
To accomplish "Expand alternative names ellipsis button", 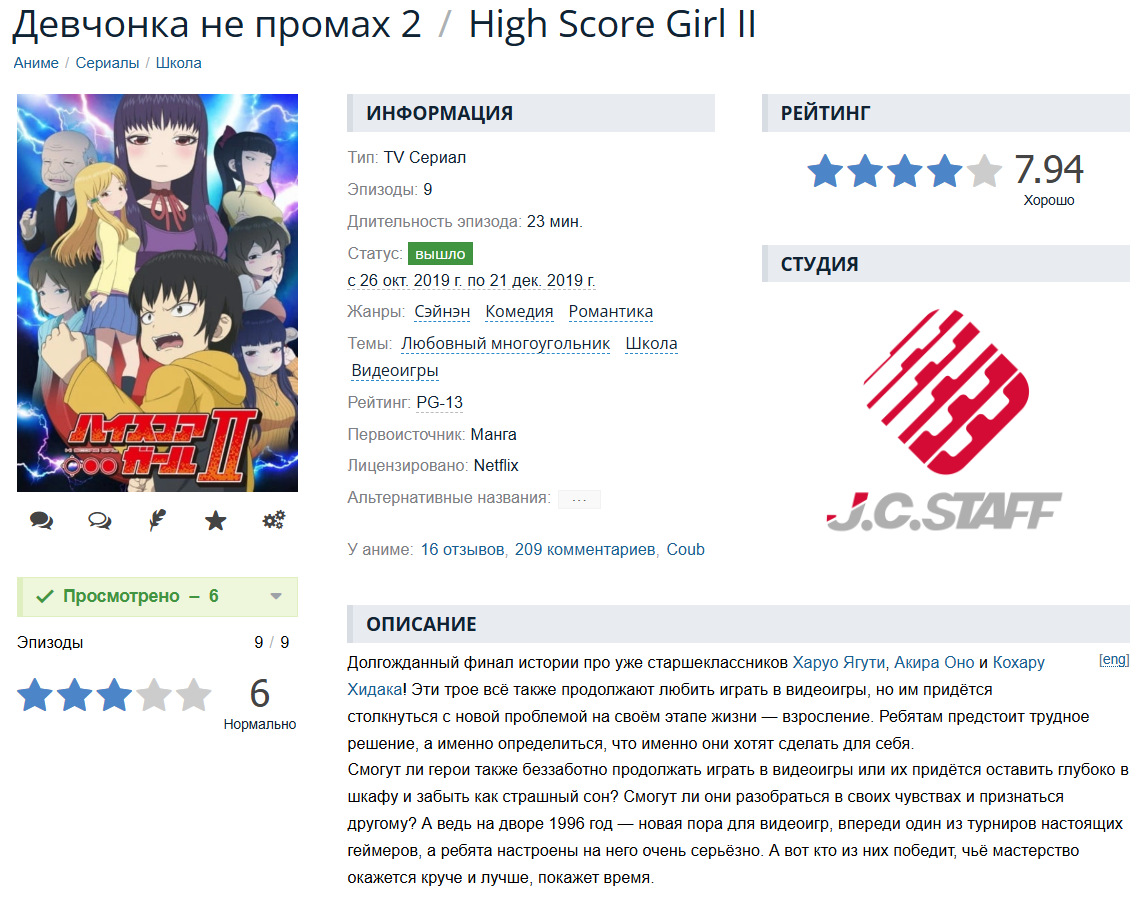I will [579, 499].
